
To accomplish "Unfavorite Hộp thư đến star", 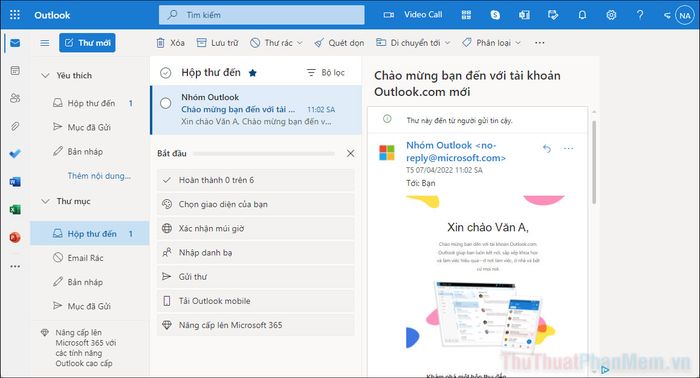I will pos(253,73).
